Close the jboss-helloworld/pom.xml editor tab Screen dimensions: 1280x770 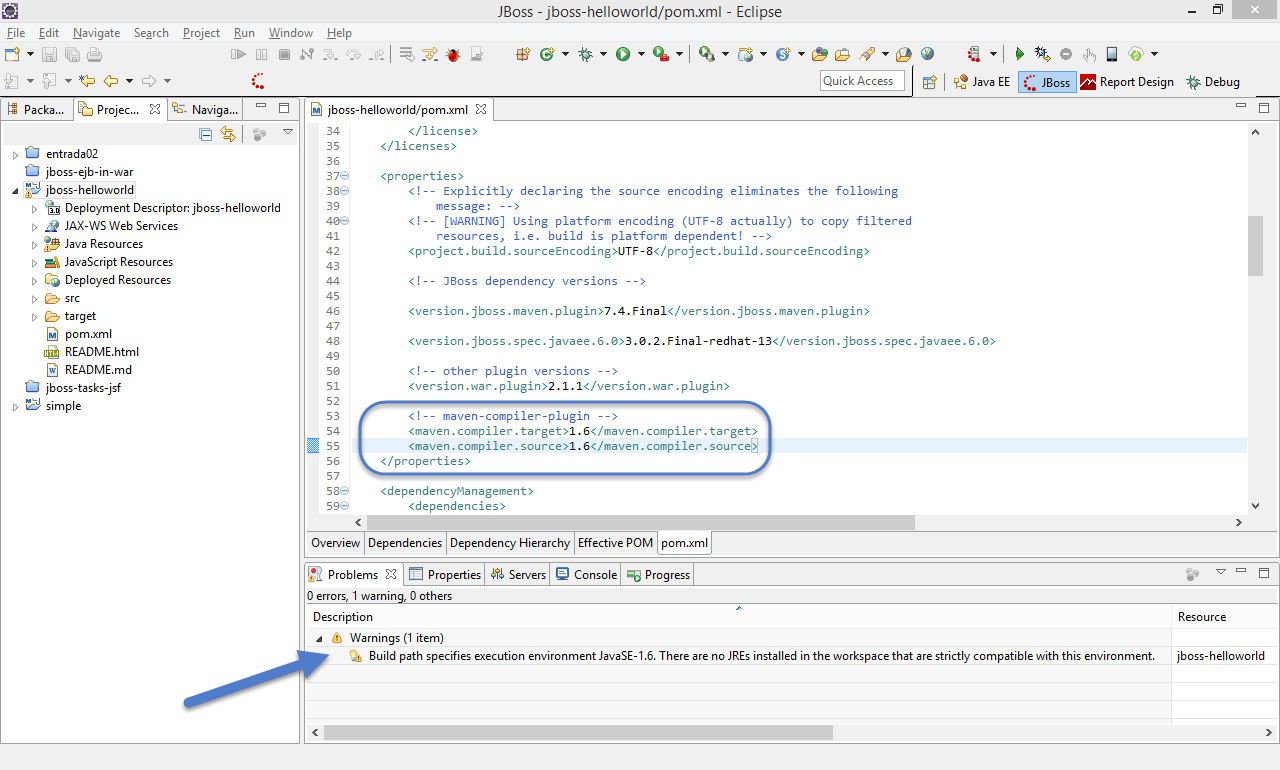480,109
